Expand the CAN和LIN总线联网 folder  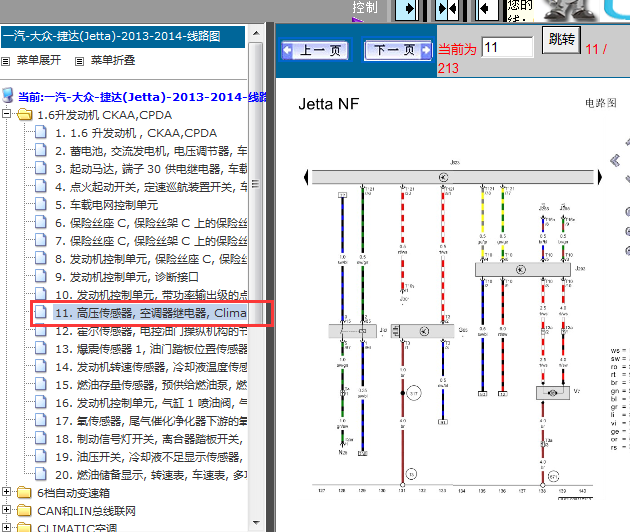tap(6, 509)
